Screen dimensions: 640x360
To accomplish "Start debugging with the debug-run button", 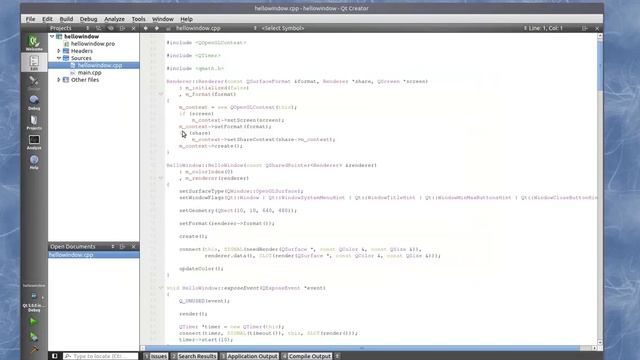I will click(x=33, y=336).
